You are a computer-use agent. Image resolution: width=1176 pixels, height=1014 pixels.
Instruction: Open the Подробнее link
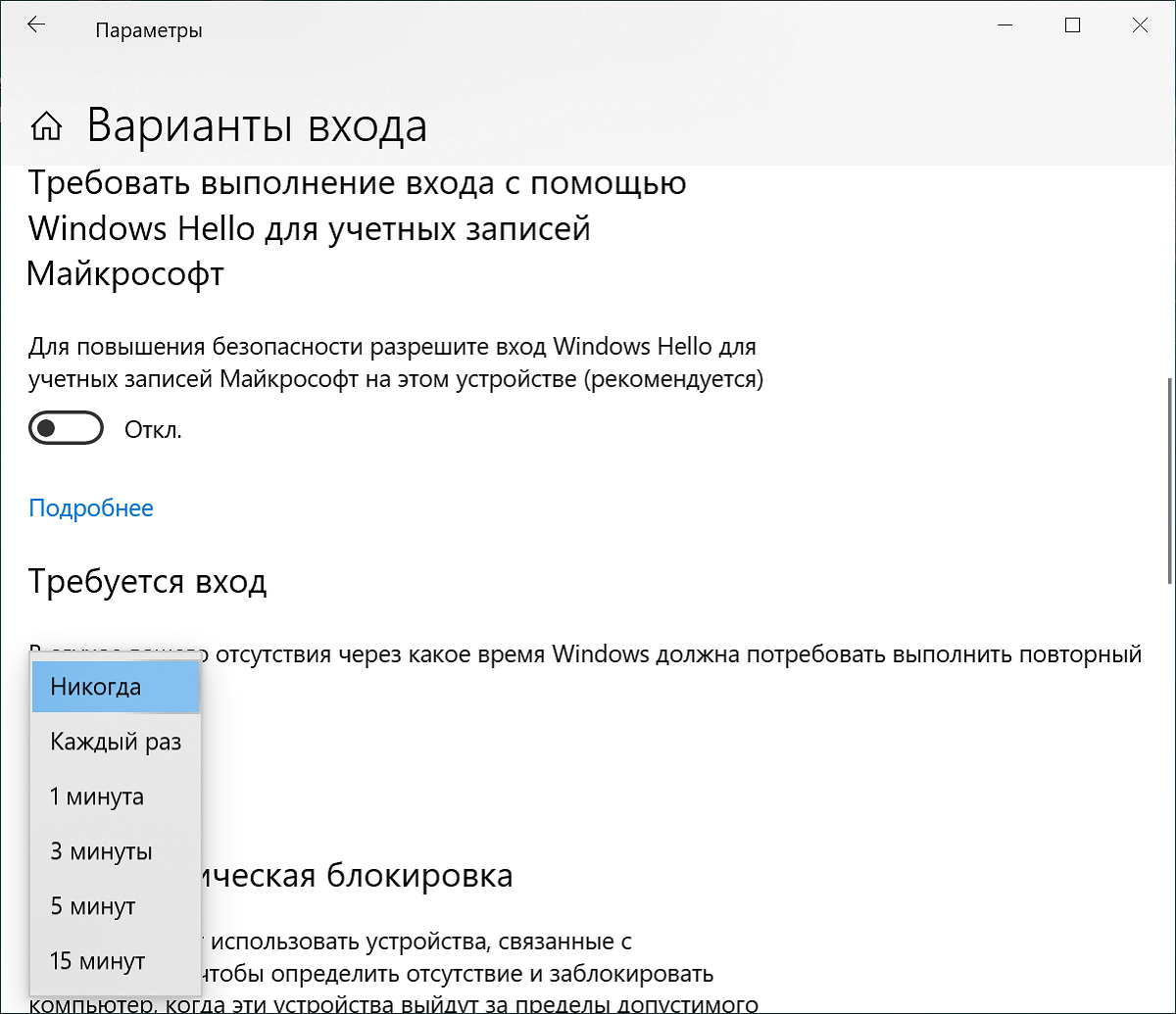[91, 507]
